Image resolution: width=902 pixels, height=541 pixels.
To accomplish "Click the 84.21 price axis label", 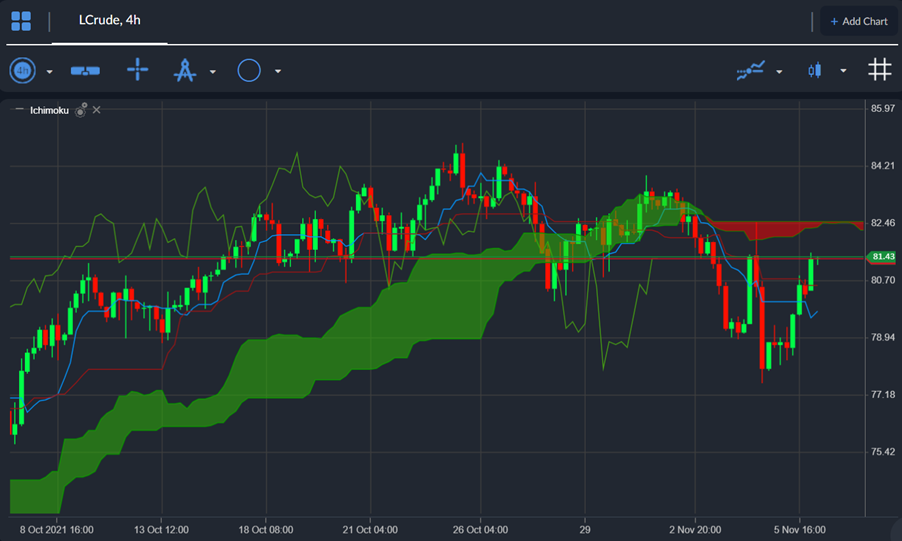I will [x=883, y=166].
